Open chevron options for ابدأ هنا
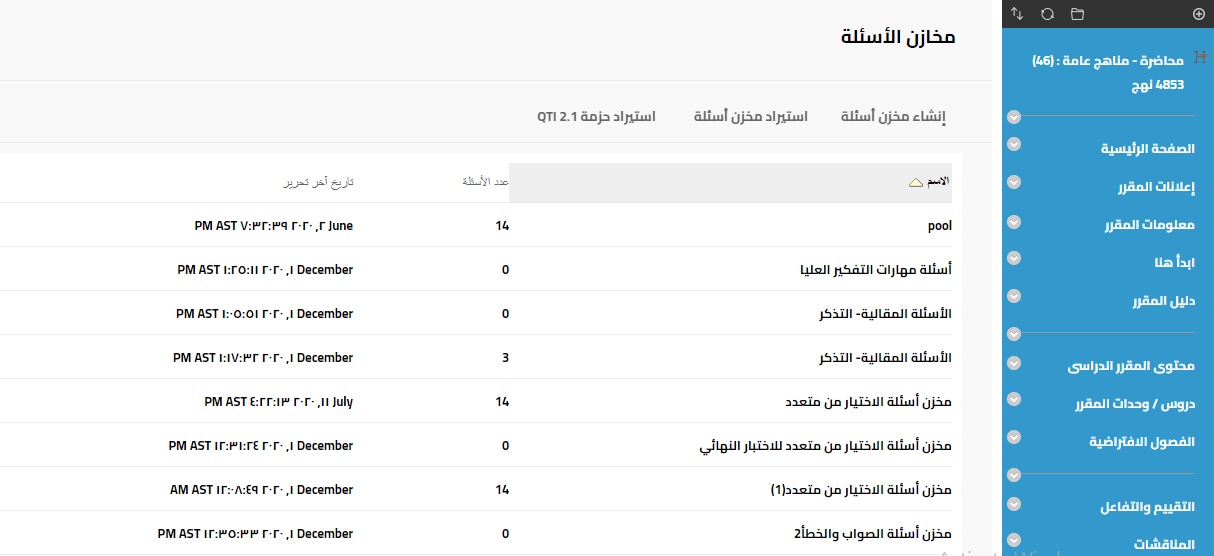1214x556 pixels. point(1014,258)
